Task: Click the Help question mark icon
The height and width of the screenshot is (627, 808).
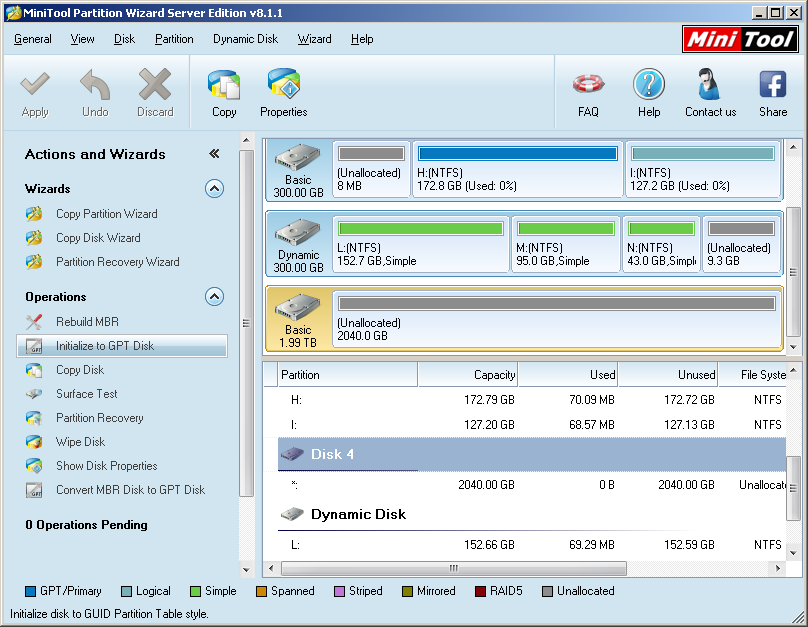Action: pyautogui.click(x=649, y=92)
